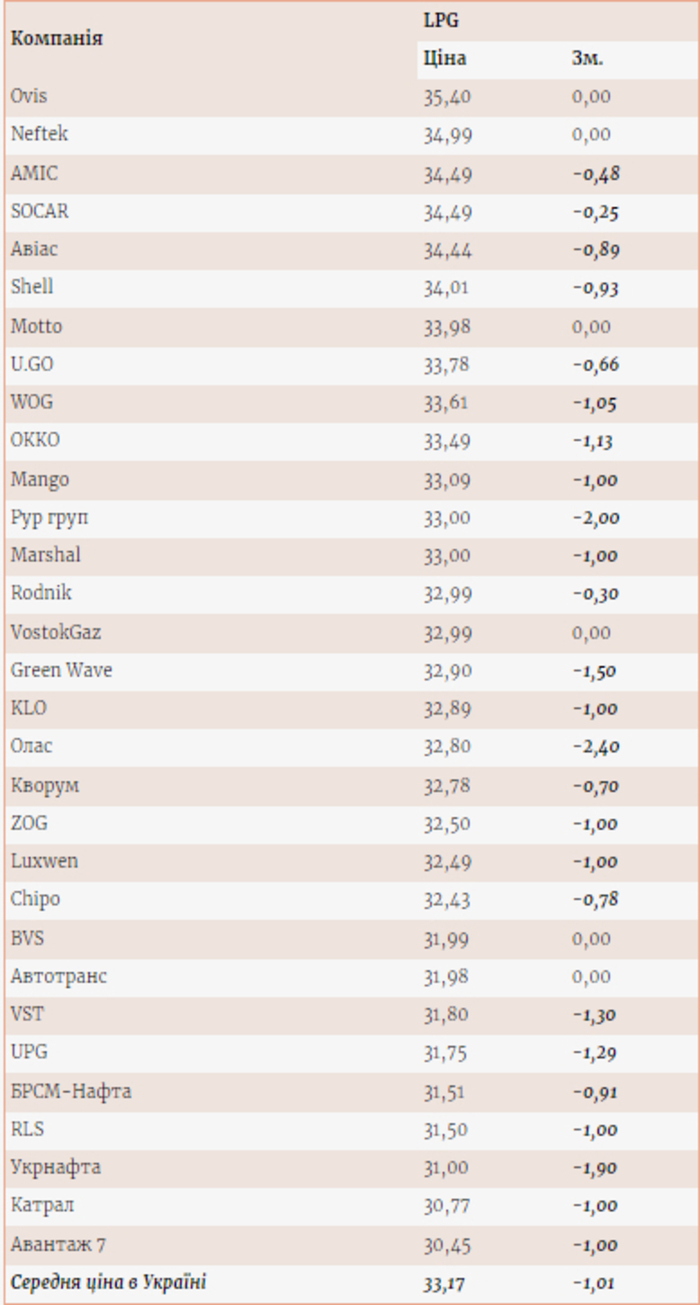Click the Авантаж 7 price 30,45
This screenshot has width=700, height=1305.
coord(446,1245)
